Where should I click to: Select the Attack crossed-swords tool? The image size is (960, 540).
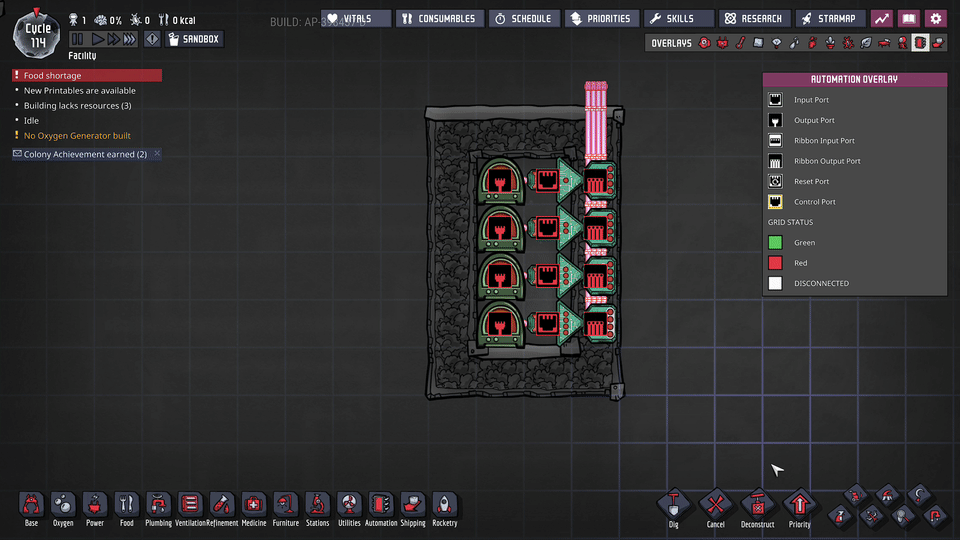pyautogui.click(x=872, y=517)
